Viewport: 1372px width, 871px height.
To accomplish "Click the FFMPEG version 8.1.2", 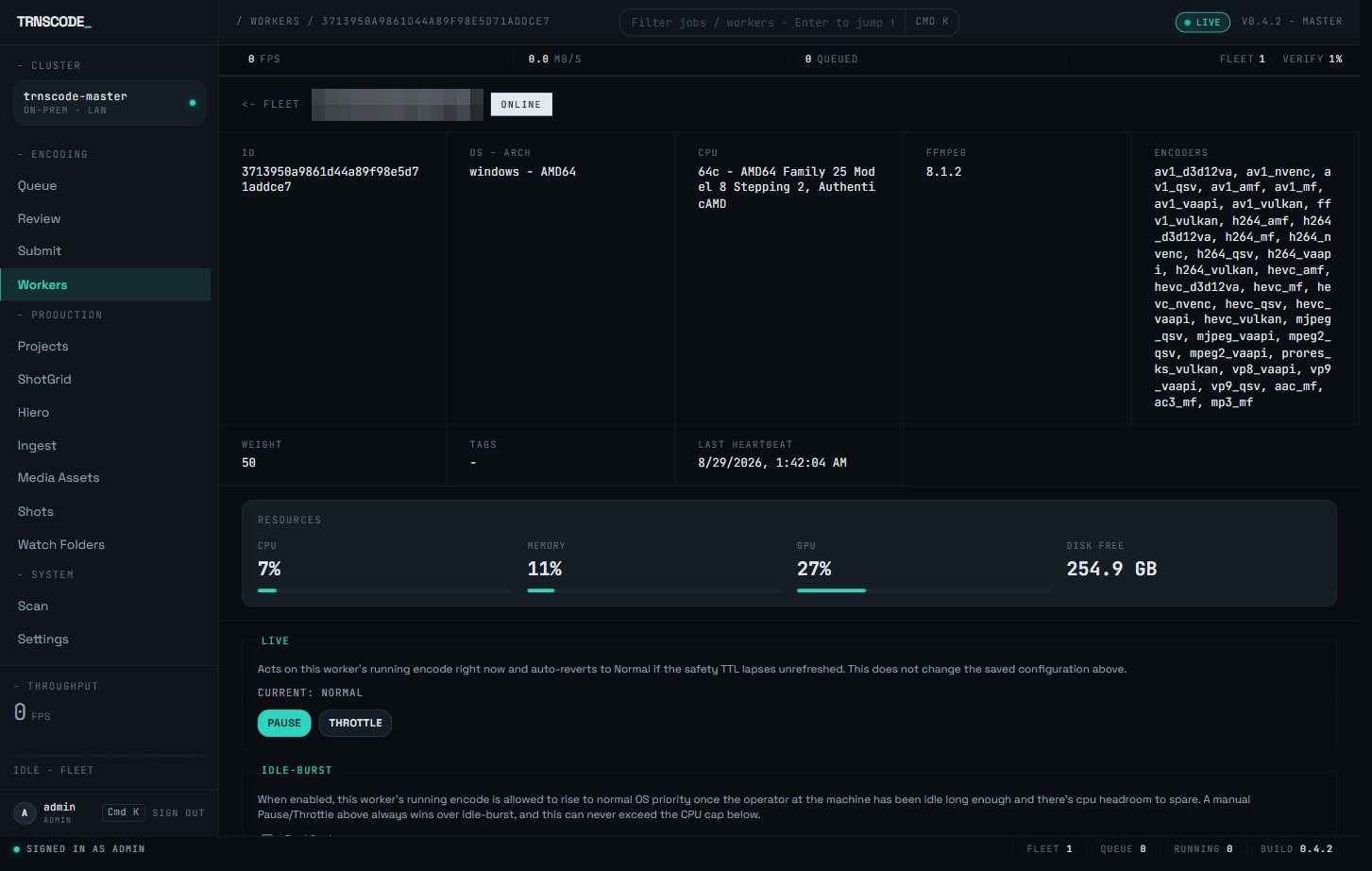I will pos(944,172).
